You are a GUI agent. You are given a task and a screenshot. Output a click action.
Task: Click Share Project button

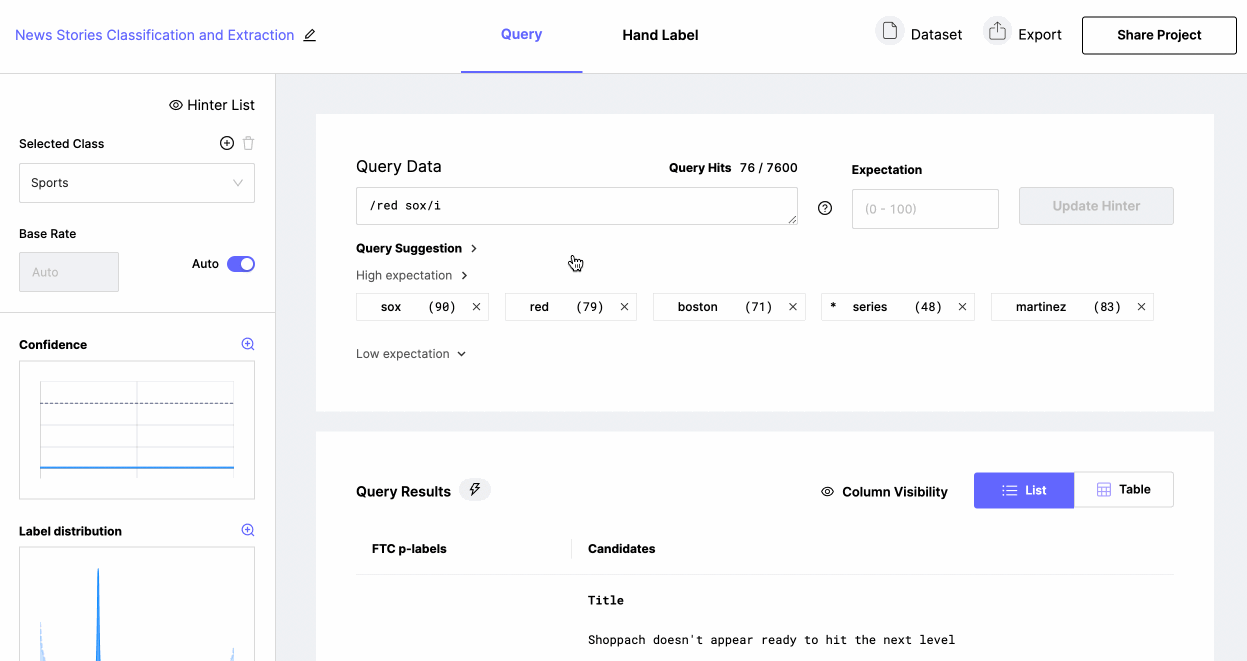pos(1159,35)
